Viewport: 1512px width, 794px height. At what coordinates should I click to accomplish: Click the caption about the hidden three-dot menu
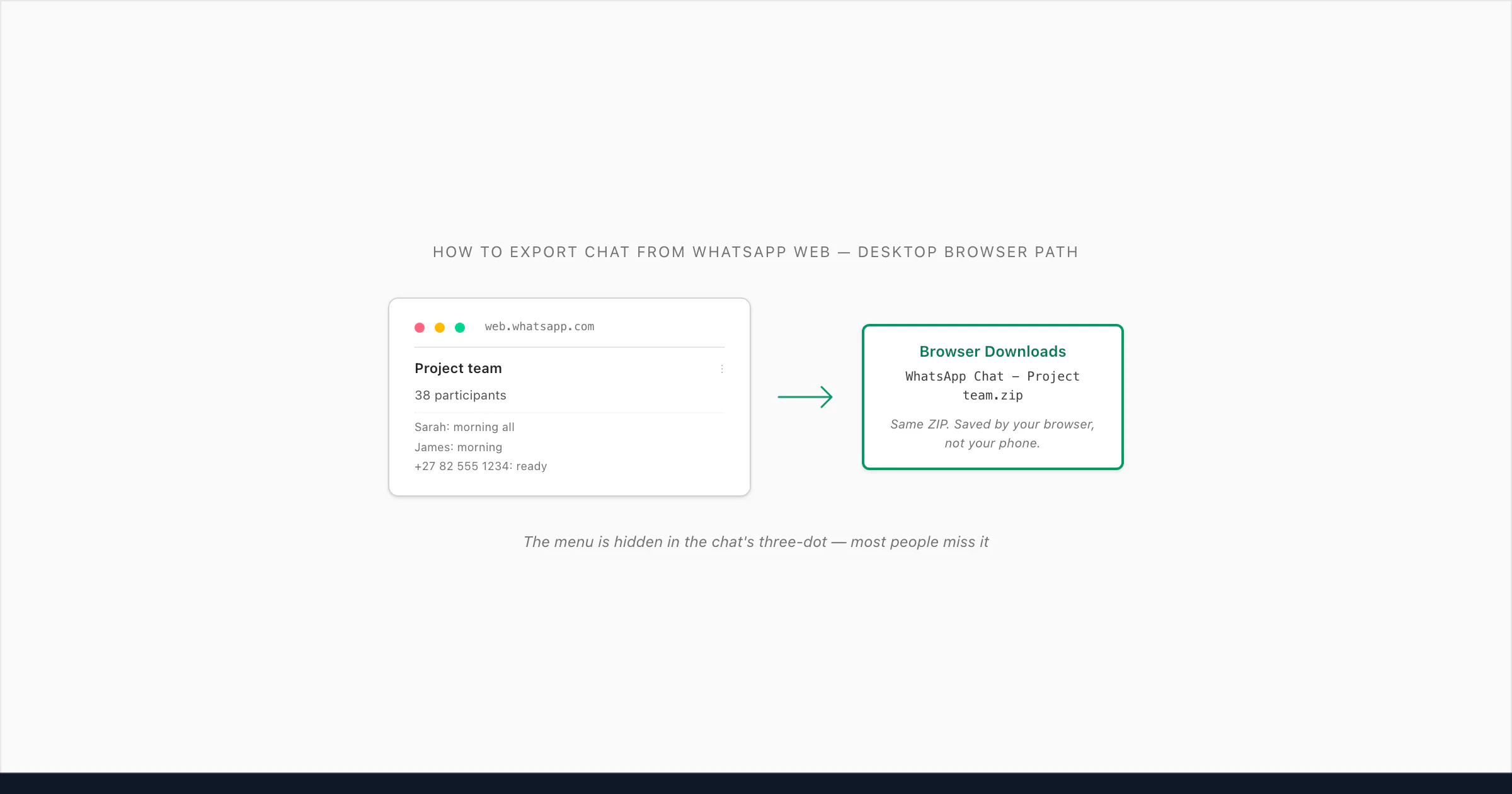pyautogui.click(x=756, y=542)
